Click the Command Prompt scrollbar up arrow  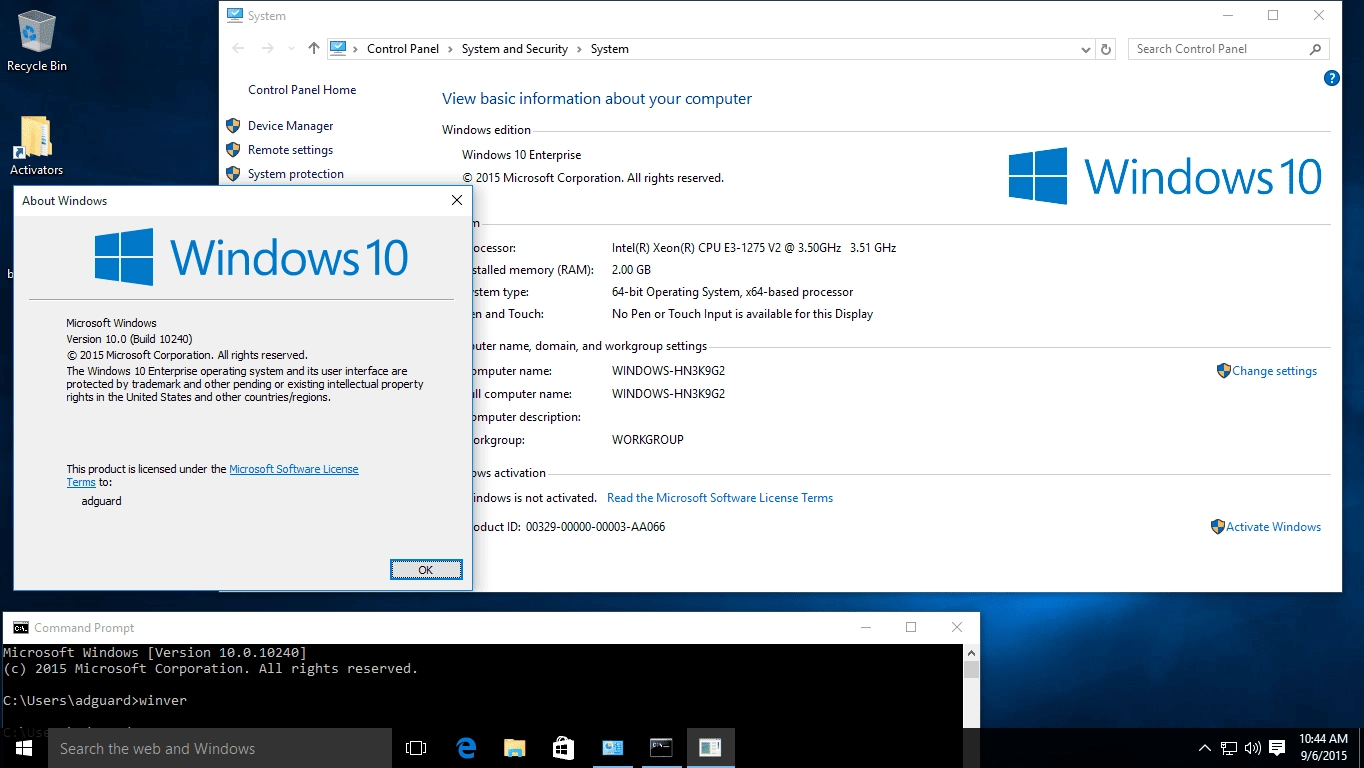point(971,652)
